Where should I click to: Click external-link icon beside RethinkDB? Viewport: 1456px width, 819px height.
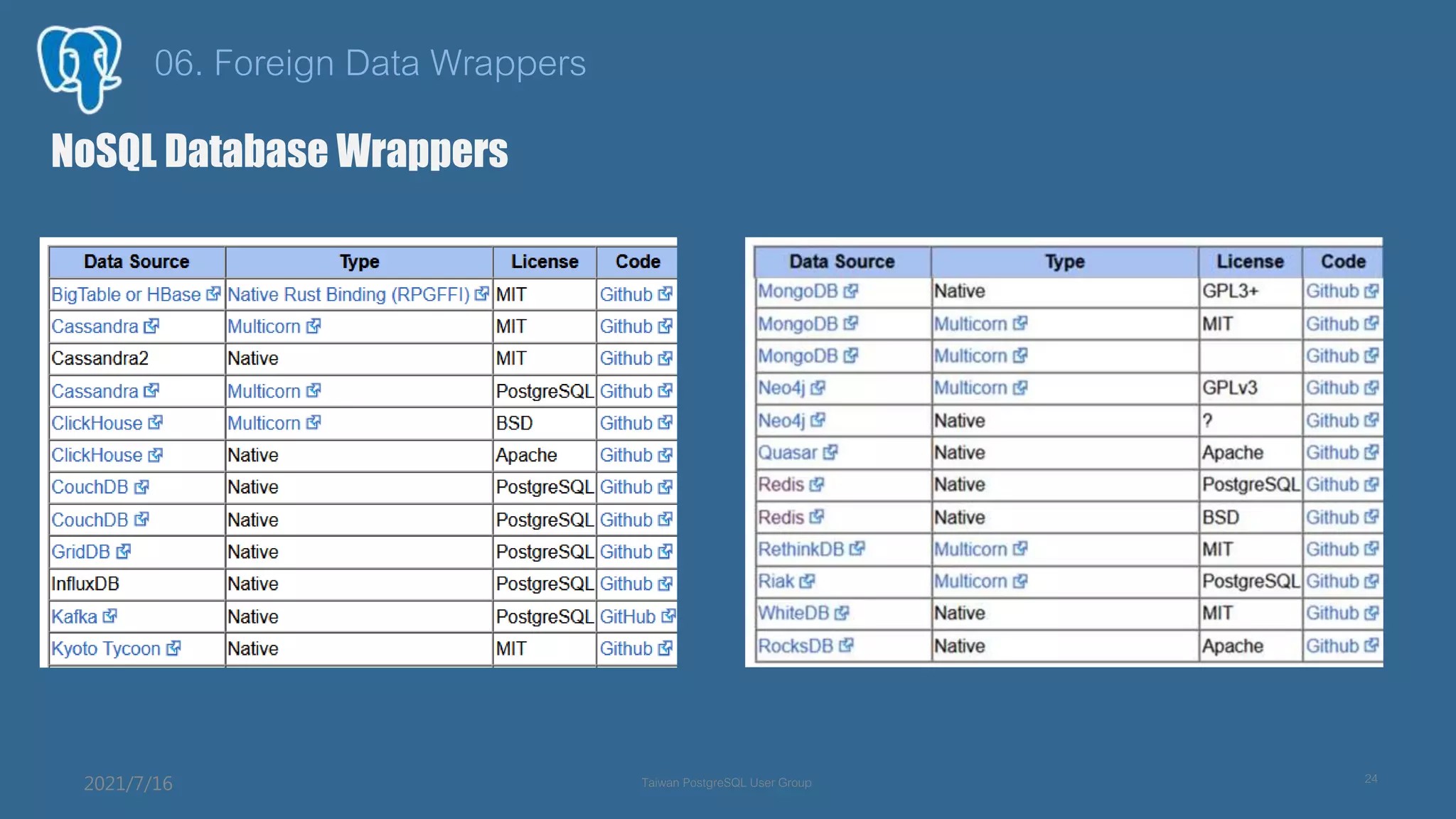pyautogui.click(x=857, y=549)
